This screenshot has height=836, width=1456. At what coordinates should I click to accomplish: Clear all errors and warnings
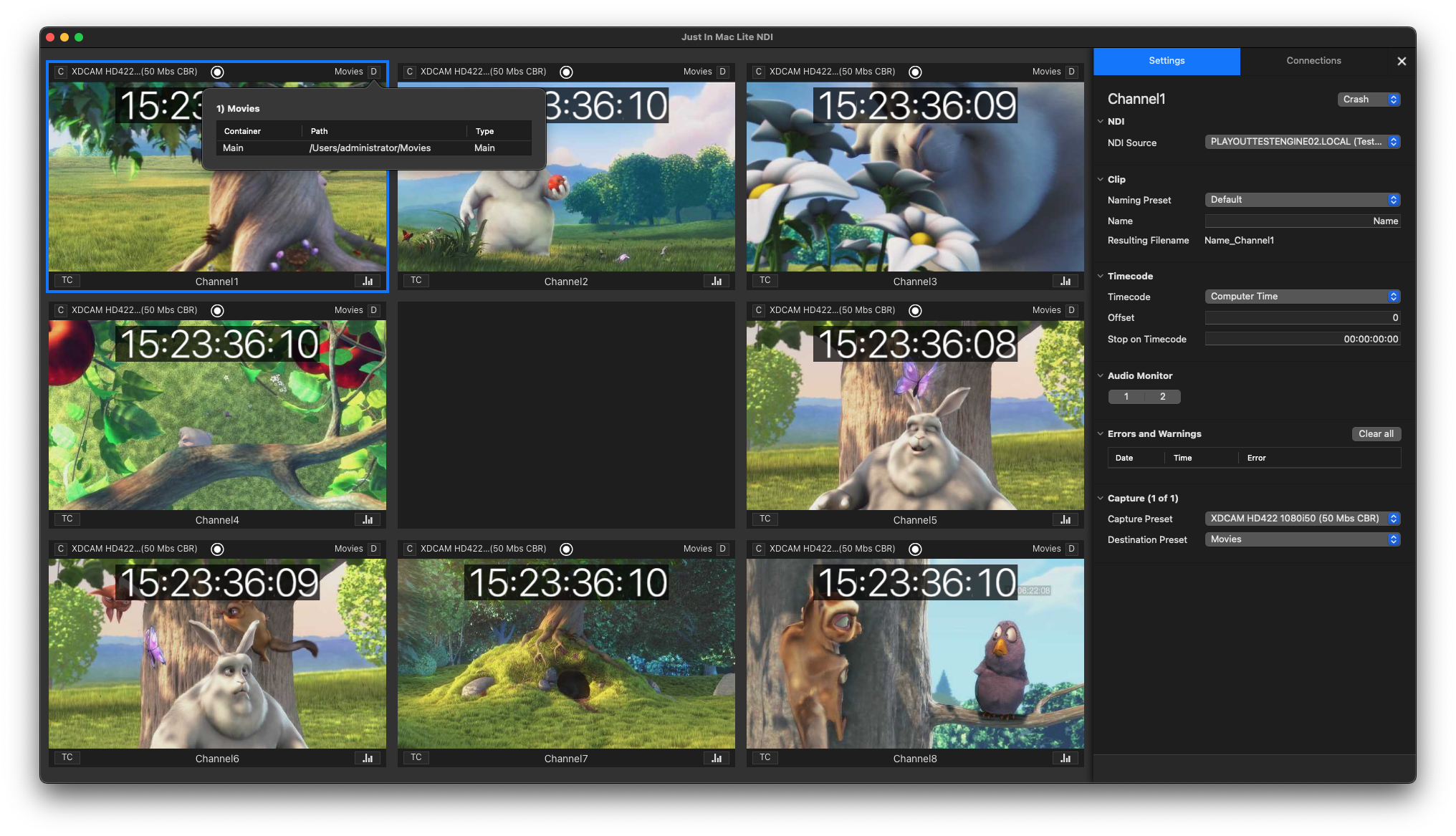pyautogui.click(x=1376, y=434)
